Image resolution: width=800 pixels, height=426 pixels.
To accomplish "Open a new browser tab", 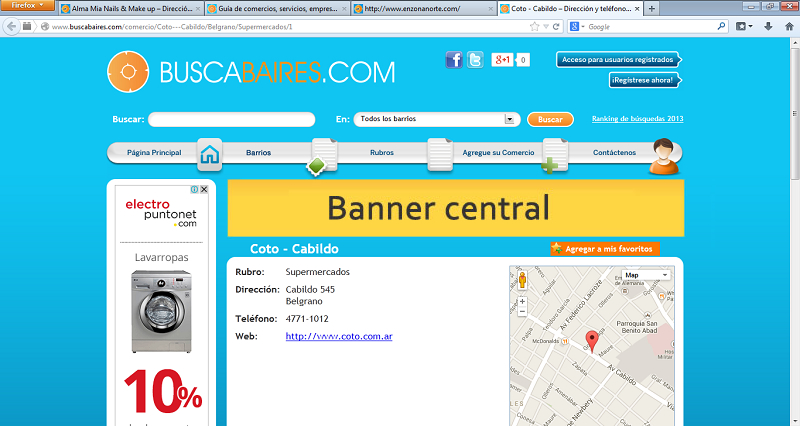I will coord(652,9).
